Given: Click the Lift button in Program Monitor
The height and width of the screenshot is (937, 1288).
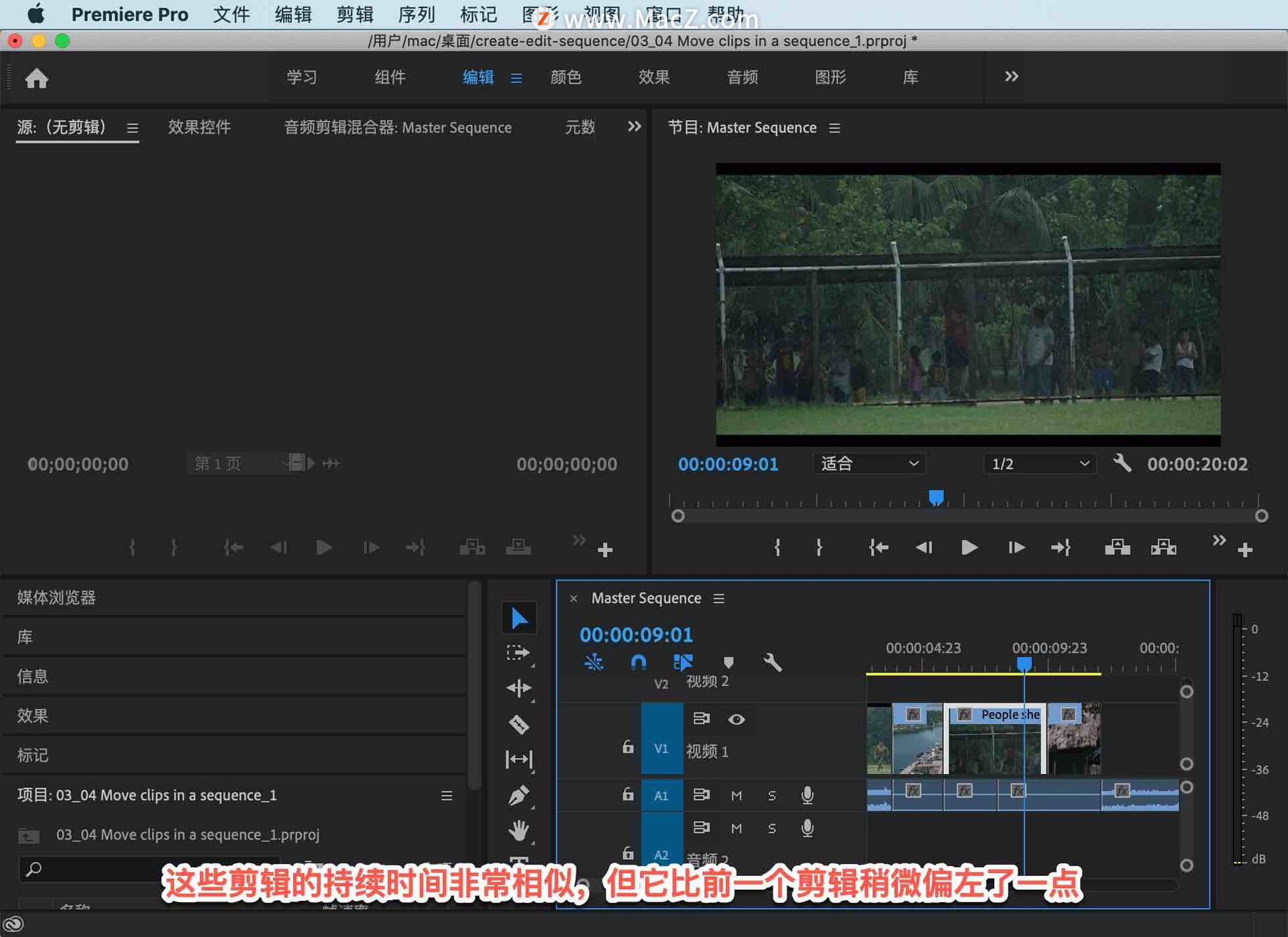Looking at the screenshot, I should coord(1117,548).
